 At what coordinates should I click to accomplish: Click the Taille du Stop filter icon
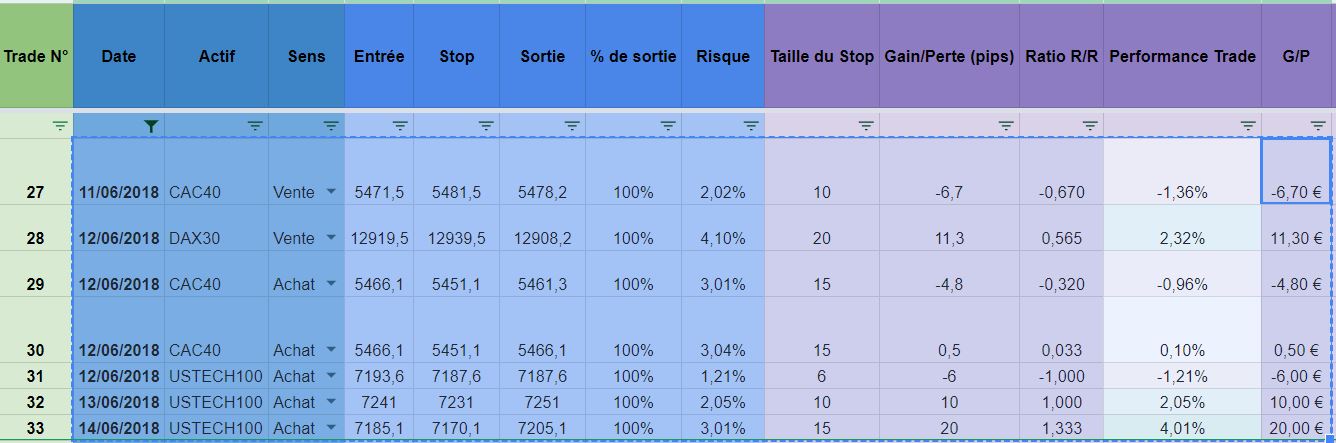coord(867,126)
